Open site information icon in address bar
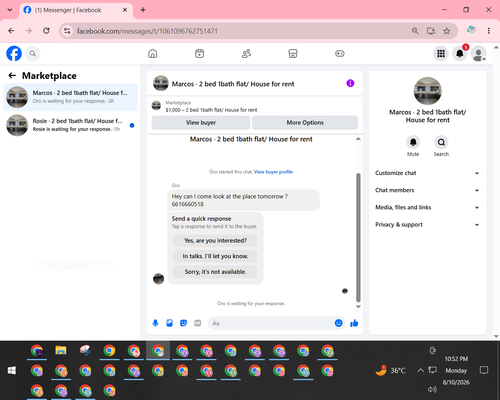Image resolution: width=500 pixels, height=400 pixels. tap(67, 31)
